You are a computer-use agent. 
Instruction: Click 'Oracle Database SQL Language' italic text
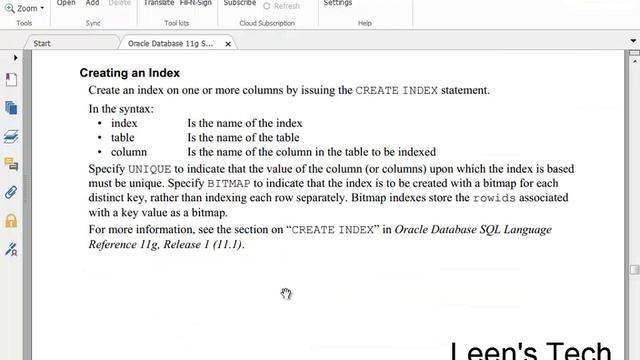473,229
